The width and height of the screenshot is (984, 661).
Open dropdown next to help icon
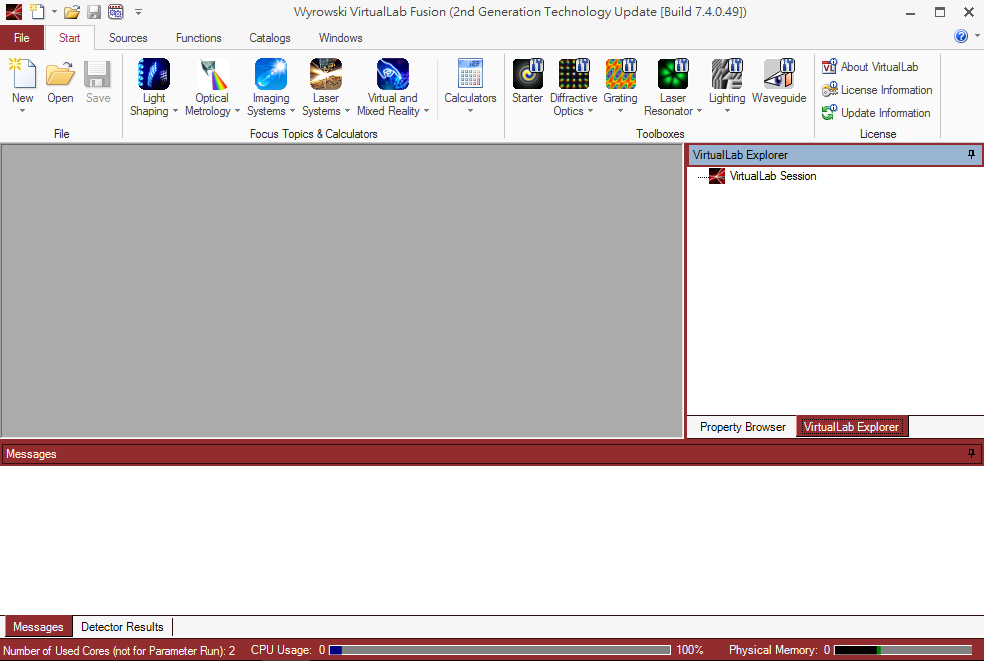(x=977, y=36)
